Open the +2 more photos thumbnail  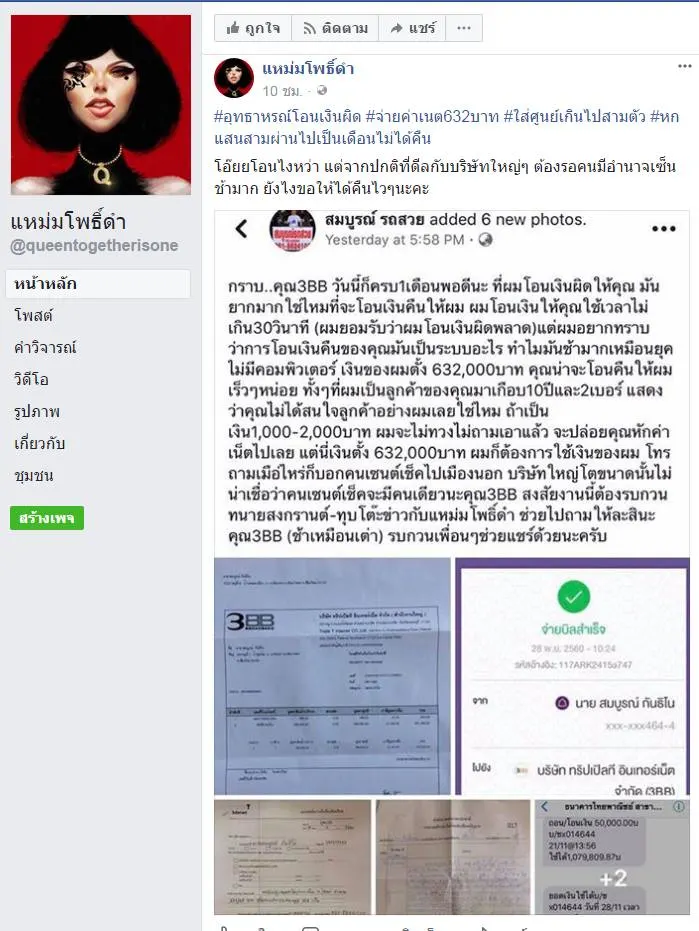(613, 857)
